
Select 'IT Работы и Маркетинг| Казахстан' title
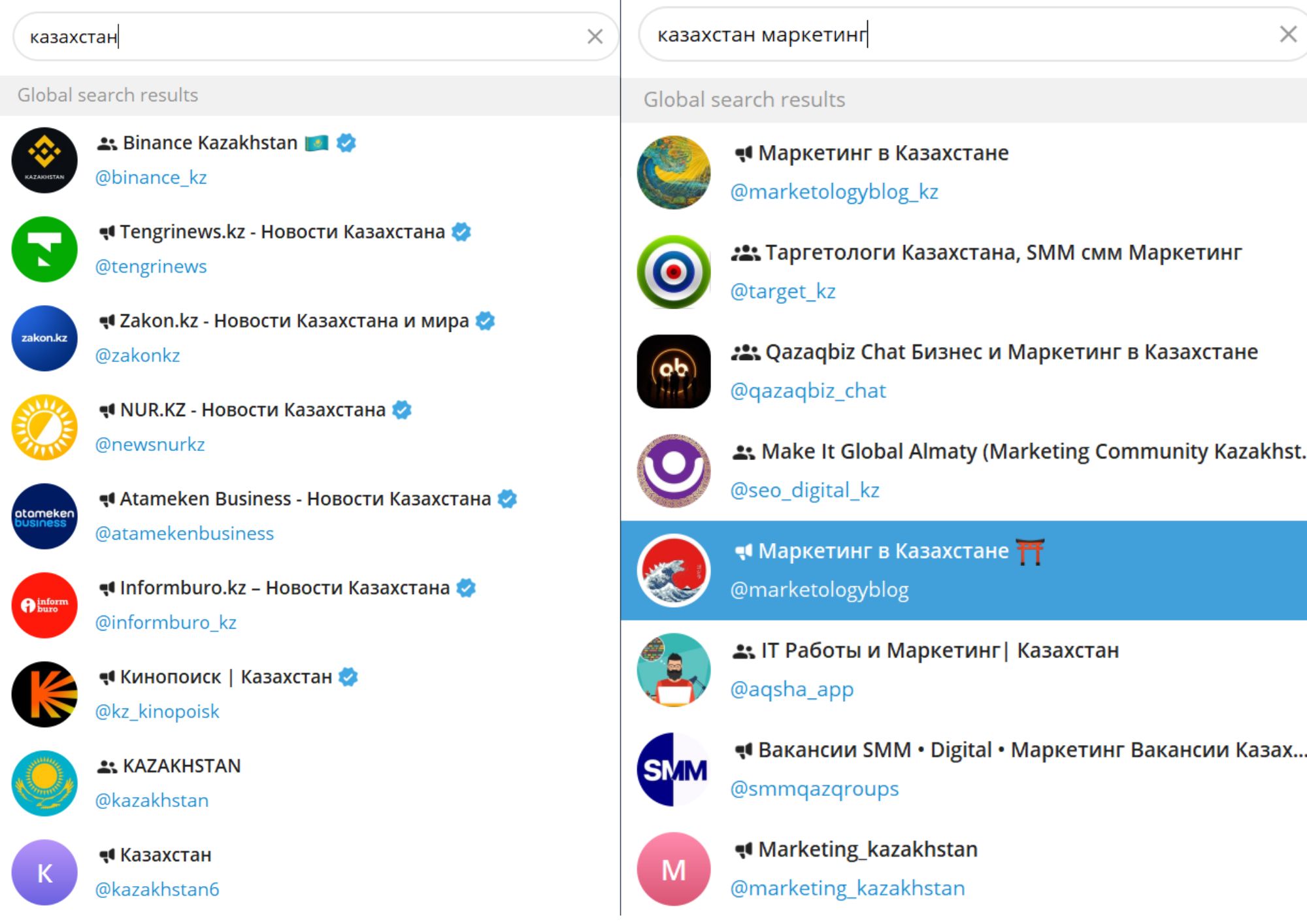(940, 651)
